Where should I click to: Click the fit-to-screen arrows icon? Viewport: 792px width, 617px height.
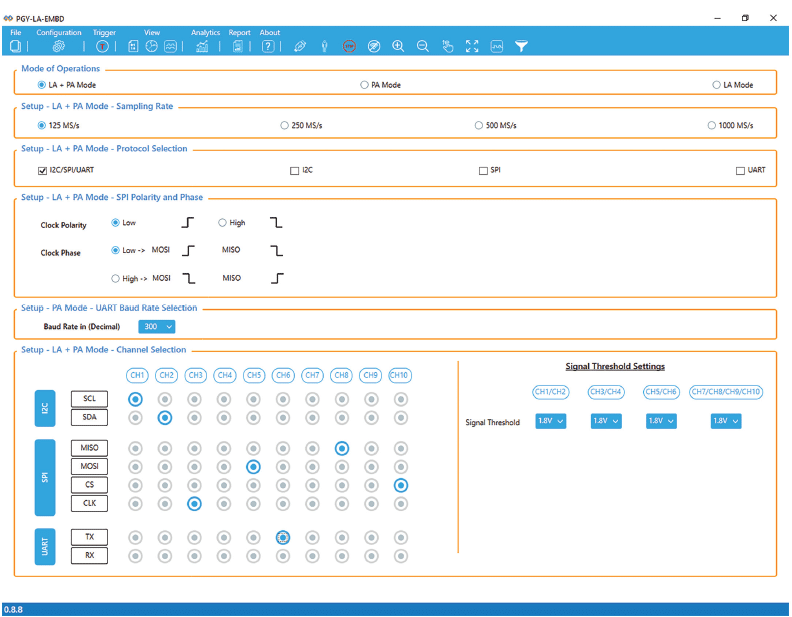[472, 46]
